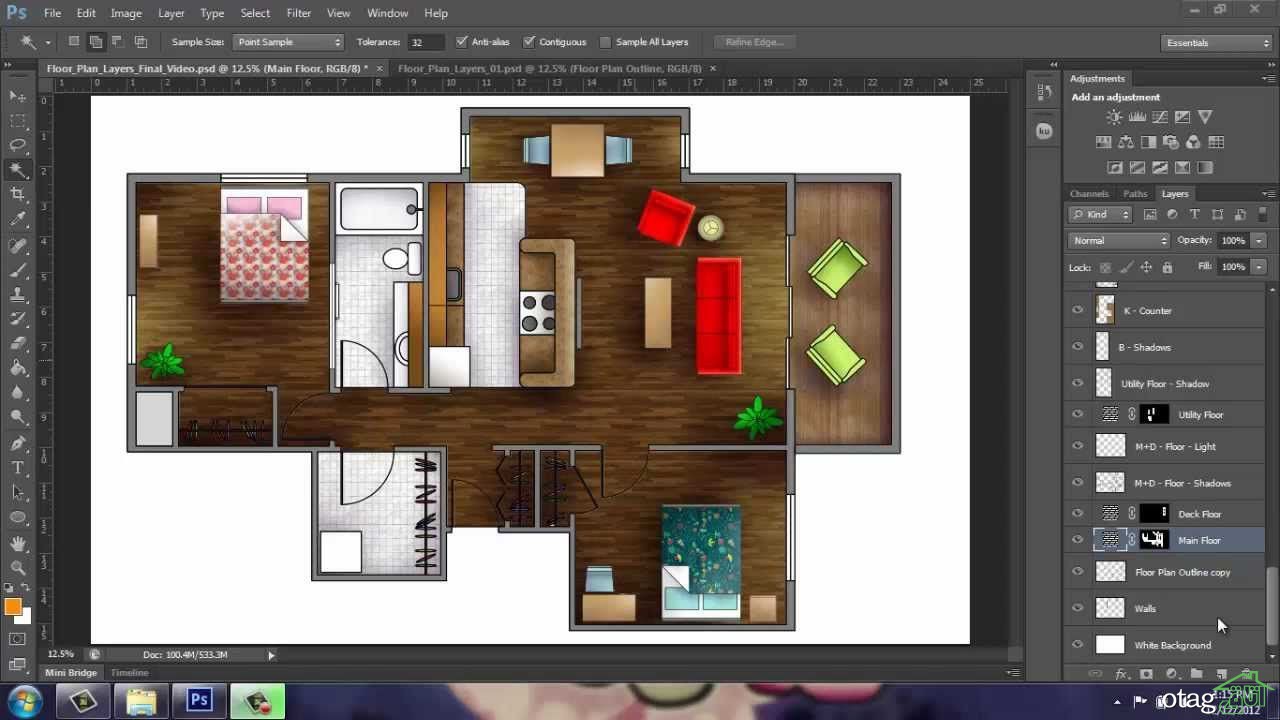Viewport: 1280px width, 720px height.
Task: Add a Curves adjustment
Action: click(1160, 118)
